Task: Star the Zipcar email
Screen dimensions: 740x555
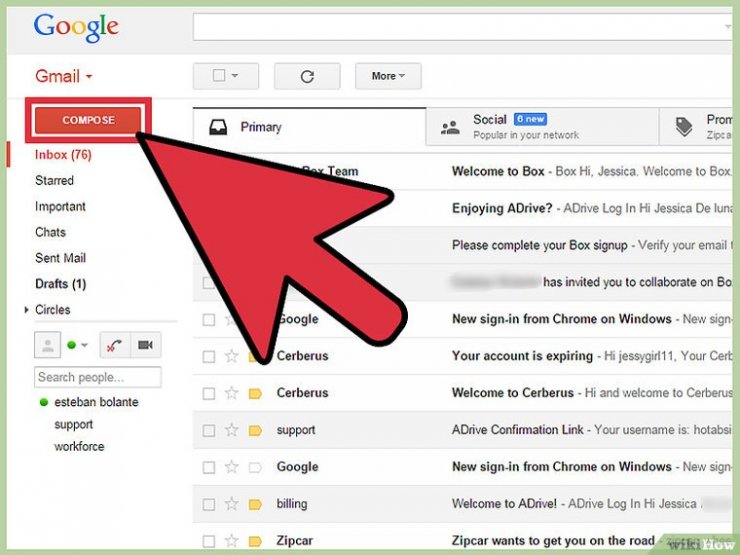Action: pyautogui.click(x=231, y=540)
